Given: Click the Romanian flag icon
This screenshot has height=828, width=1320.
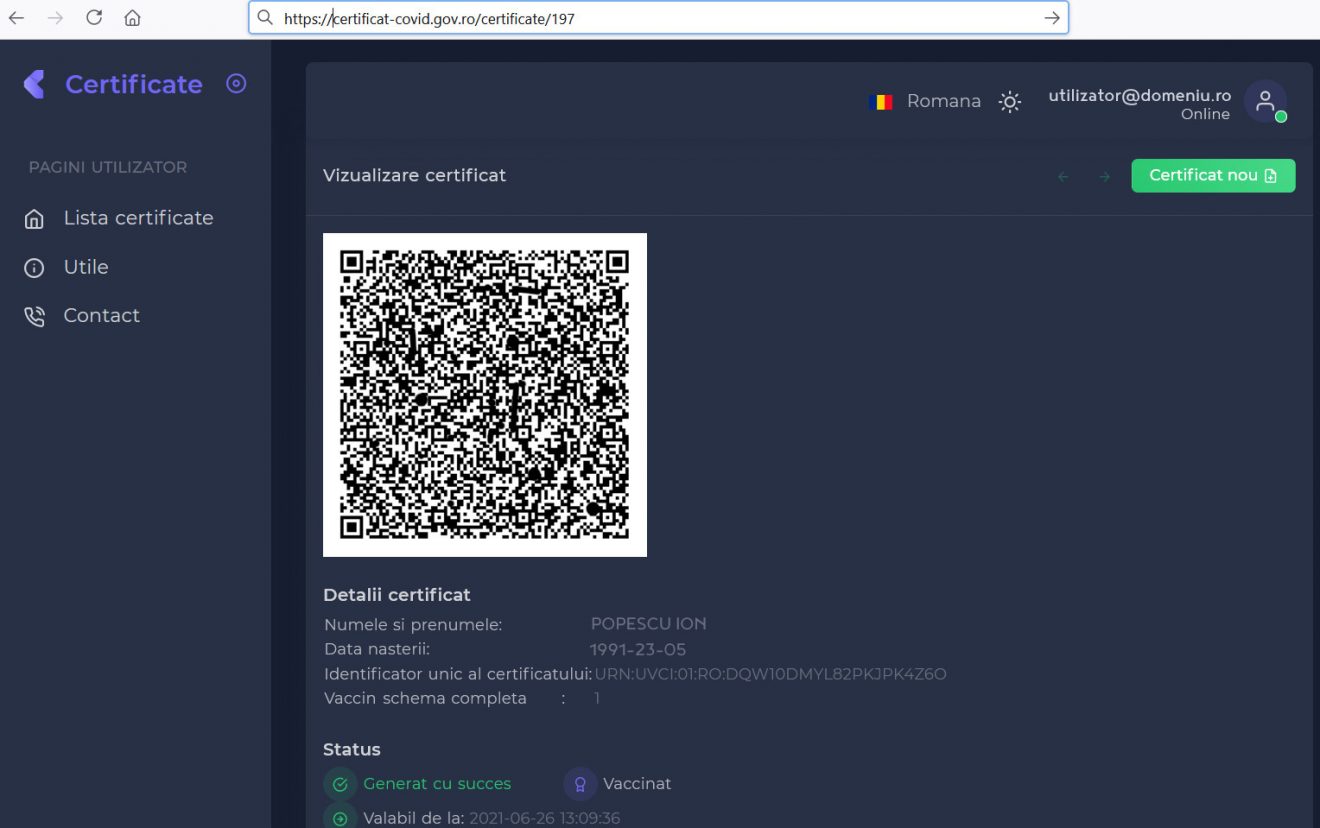Looking at the screenshot, I should [x=883, y=102].
